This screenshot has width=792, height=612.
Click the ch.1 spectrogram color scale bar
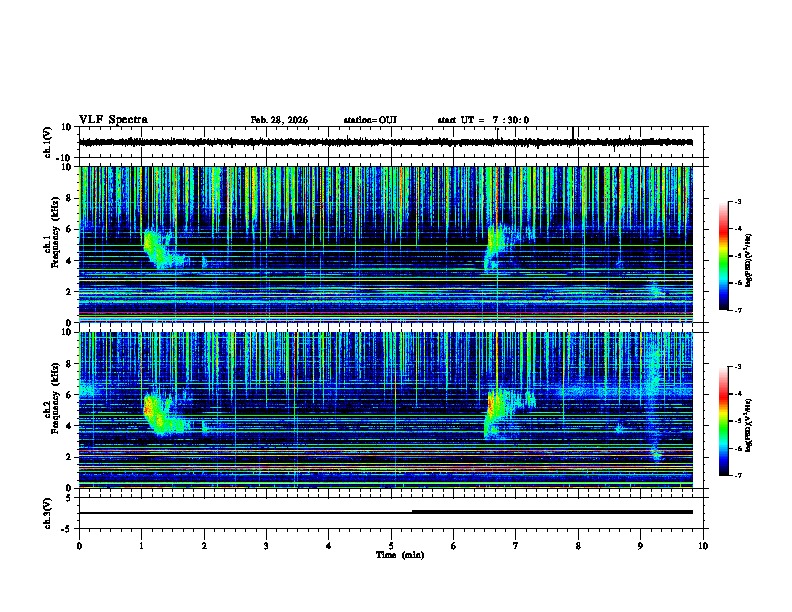723,256
